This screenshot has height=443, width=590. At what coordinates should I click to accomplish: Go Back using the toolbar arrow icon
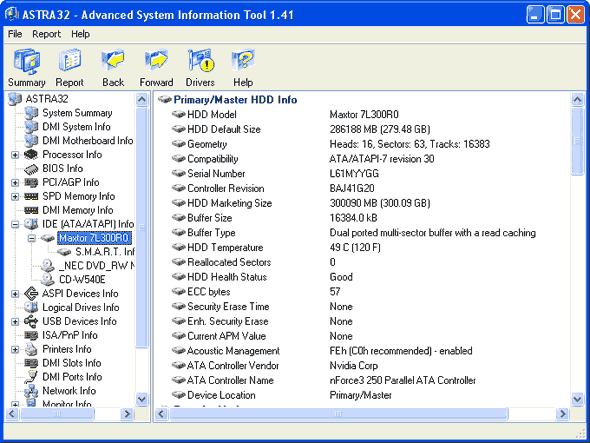coord(113,60)
